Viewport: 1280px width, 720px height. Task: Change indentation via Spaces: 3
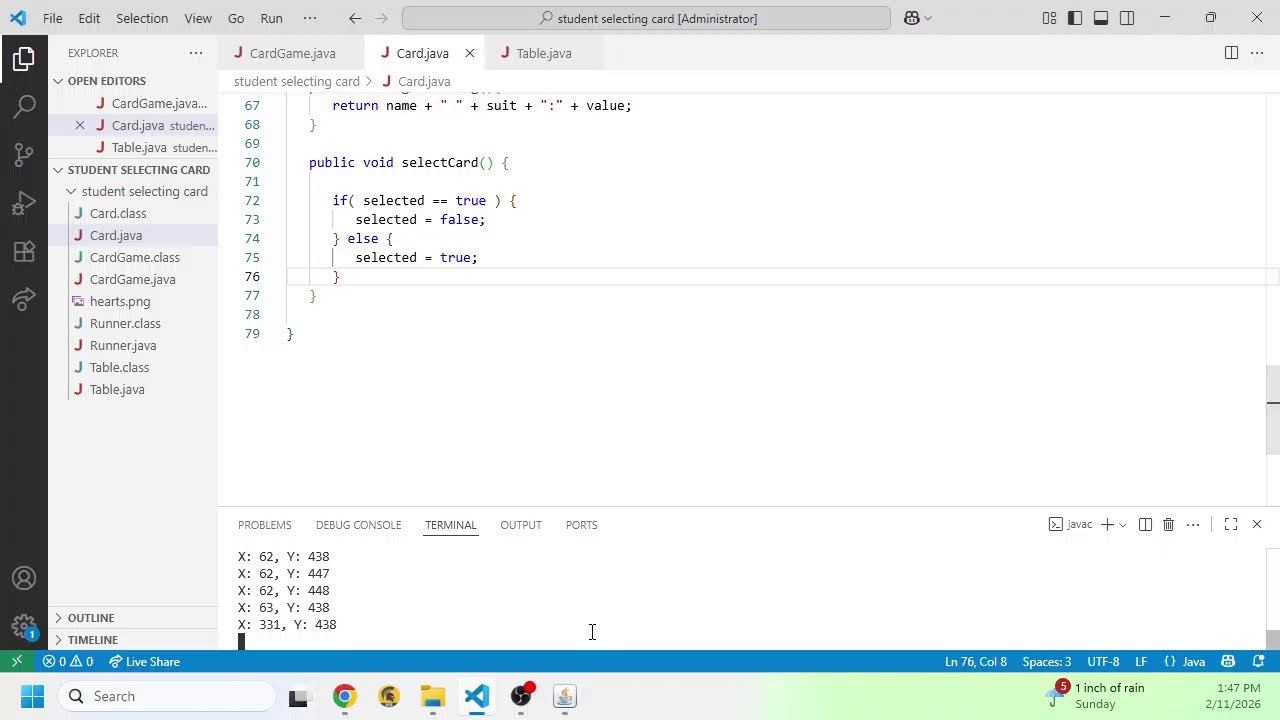point(1047,662)
